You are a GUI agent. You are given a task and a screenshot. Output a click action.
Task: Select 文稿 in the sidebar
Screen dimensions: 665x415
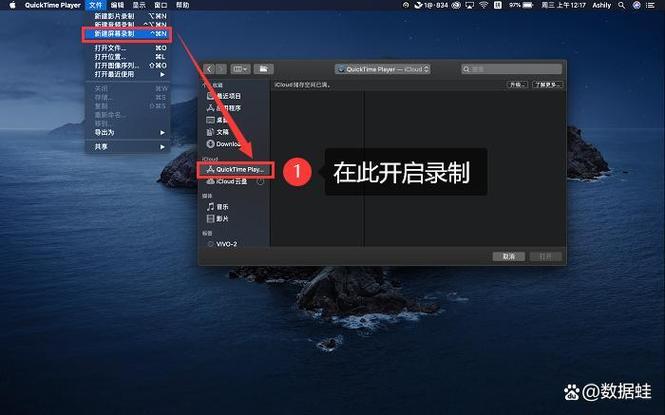pyautogui.click(x=234, y=132)
